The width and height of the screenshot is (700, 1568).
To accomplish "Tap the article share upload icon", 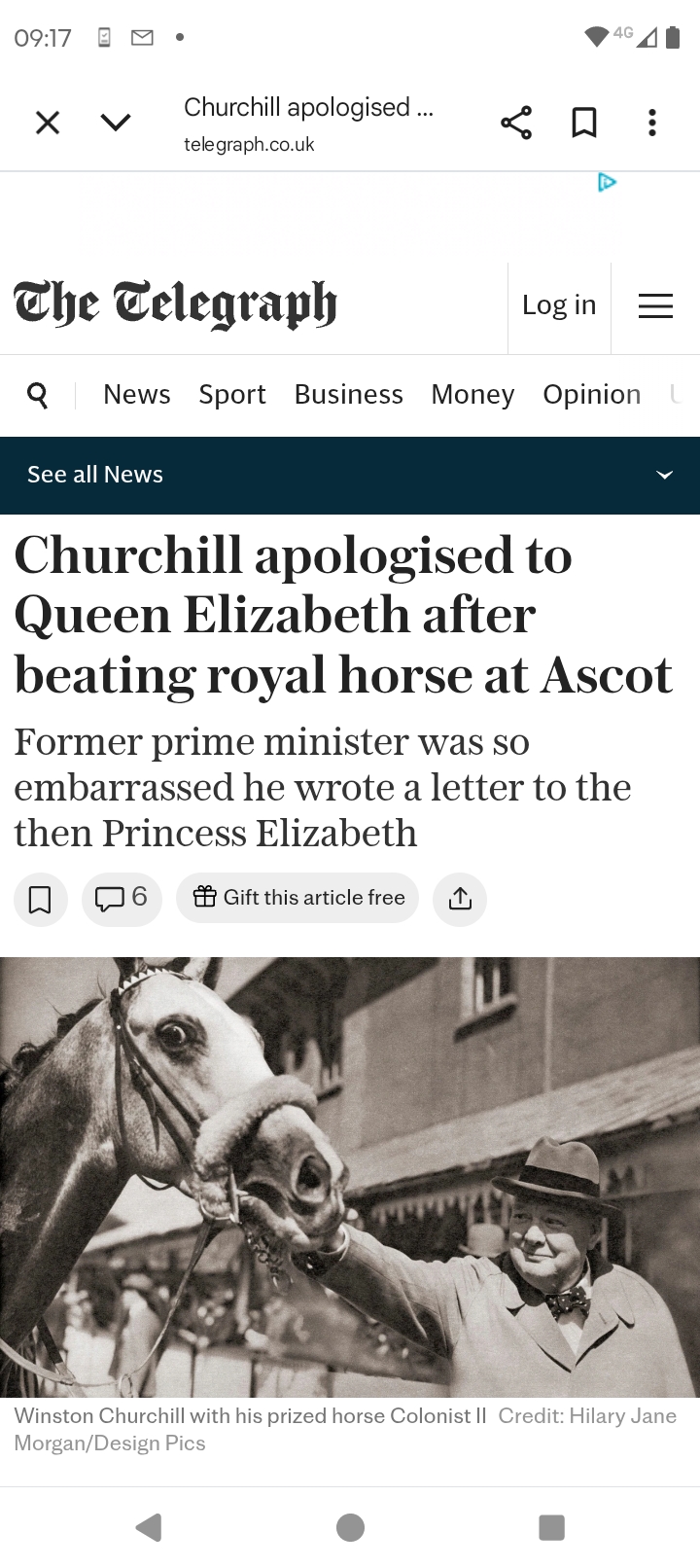I will [460, 899].
